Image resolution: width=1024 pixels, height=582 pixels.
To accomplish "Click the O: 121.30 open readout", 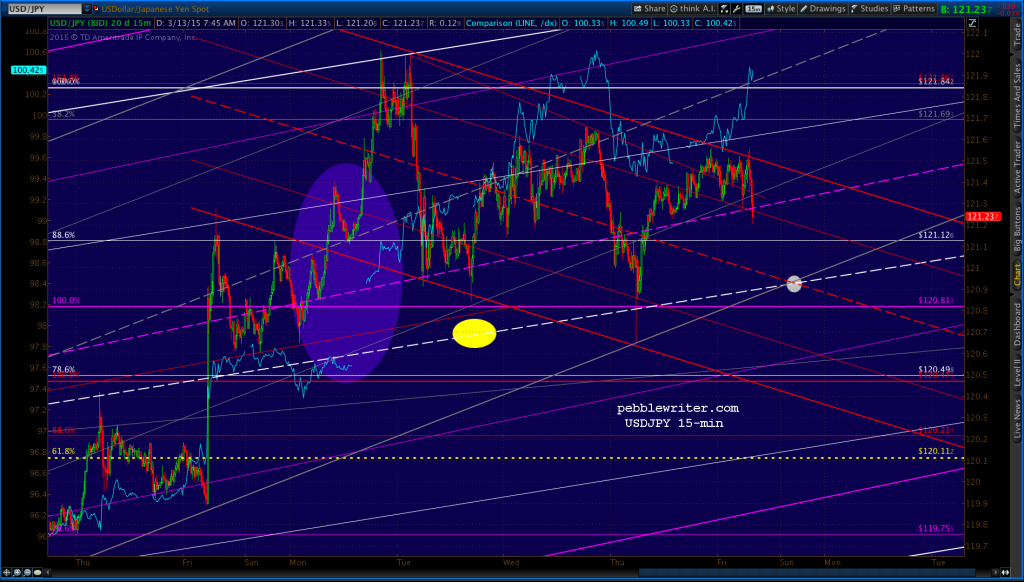I will coord(262,24).
